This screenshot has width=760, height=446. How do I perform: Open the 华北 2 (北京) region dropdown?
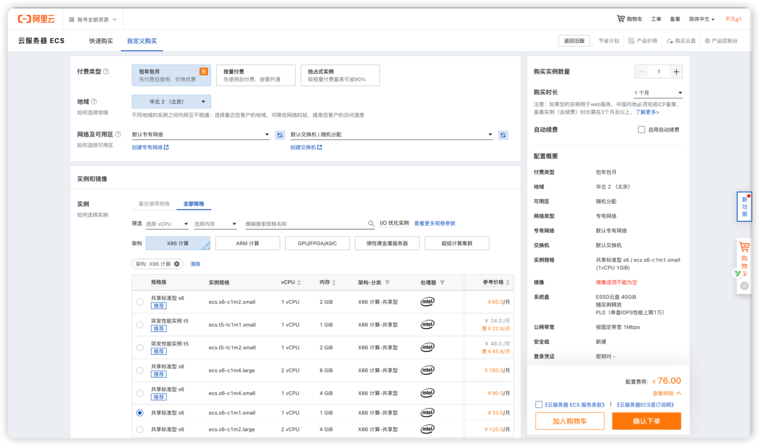pos(171,101)
